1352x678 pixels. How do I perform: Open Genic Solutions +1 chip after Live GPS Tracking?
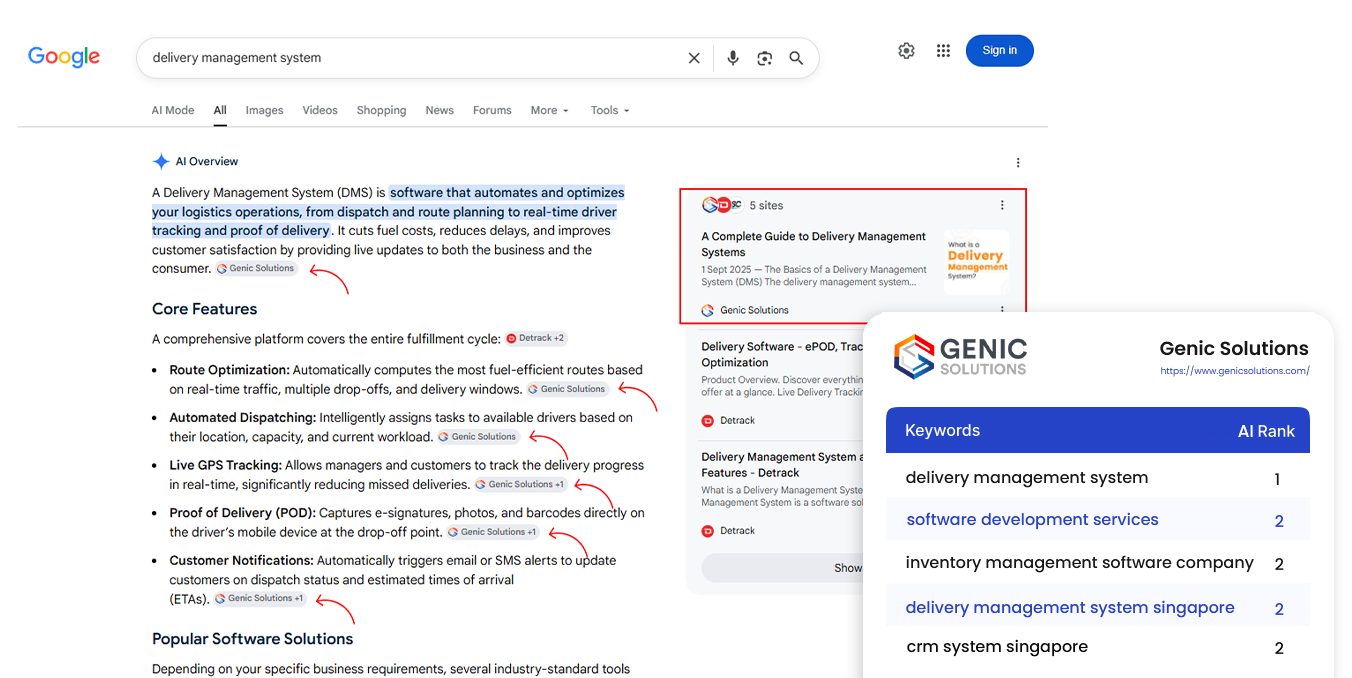(x=520, y=484)
